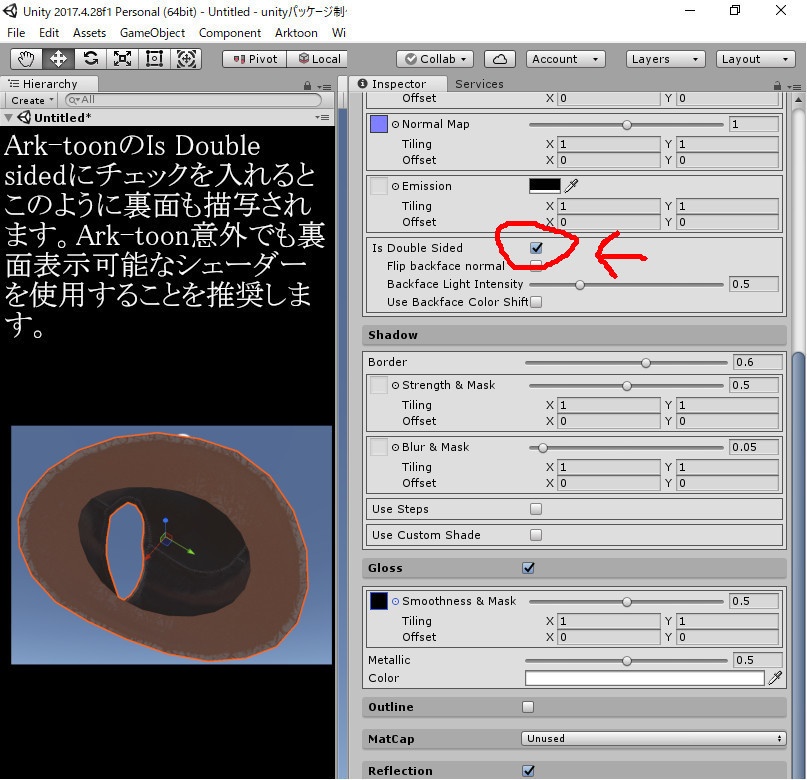The height and width of the screenshot is (780, 807).
Task: Open the Layout dropdown
Action: click(755, 59)
